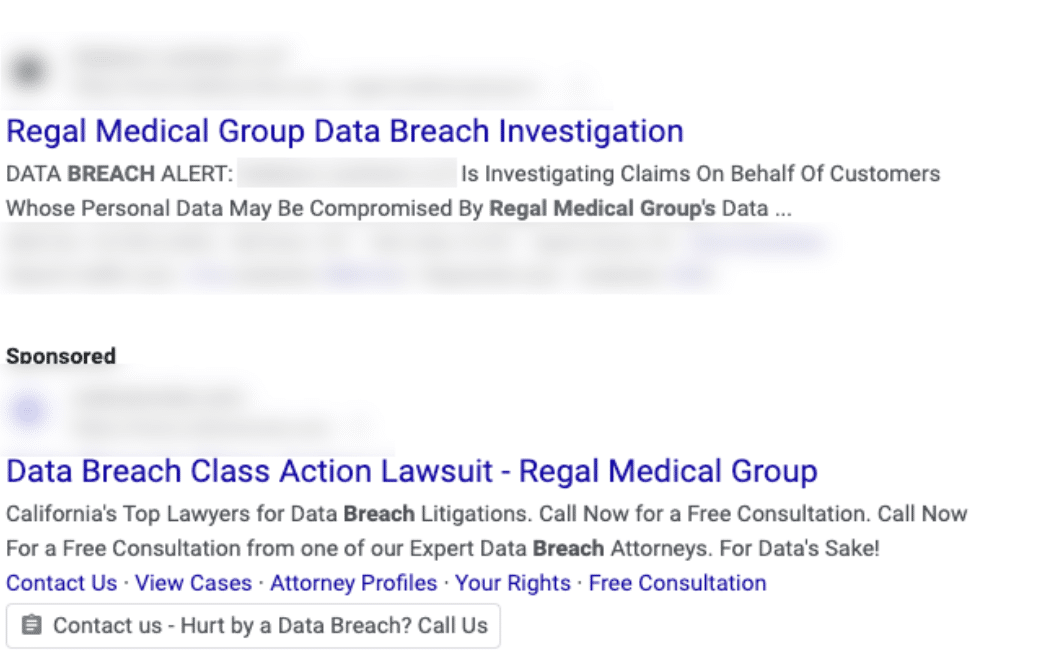1064x660 pixels.
Task: Click the clipboard icon inside the Contact us button
Action: click(x=31, y=625)
